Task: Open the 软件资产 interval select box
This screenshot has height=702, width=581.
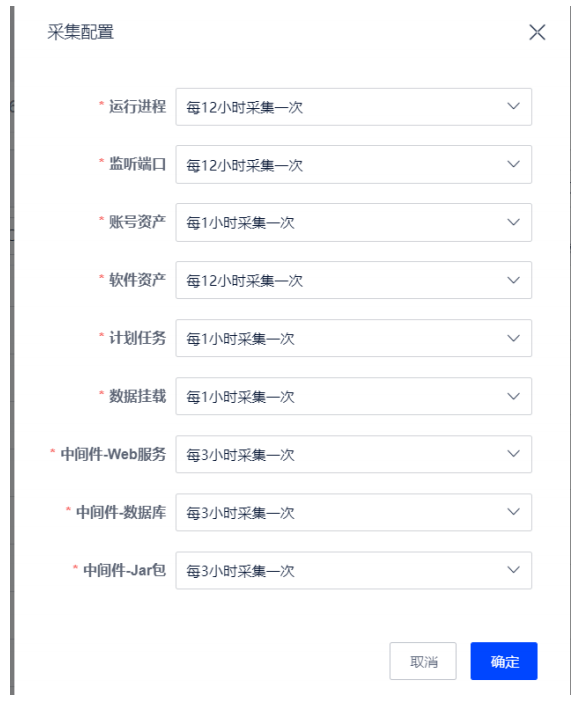Action: pyautogui.click(x=353, y=280)
